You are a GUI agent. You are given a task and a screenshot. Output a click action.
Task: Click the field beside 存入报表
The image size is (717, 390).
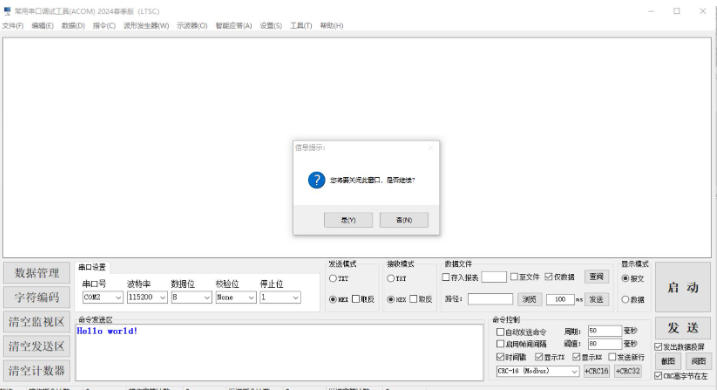coord(494,277)
